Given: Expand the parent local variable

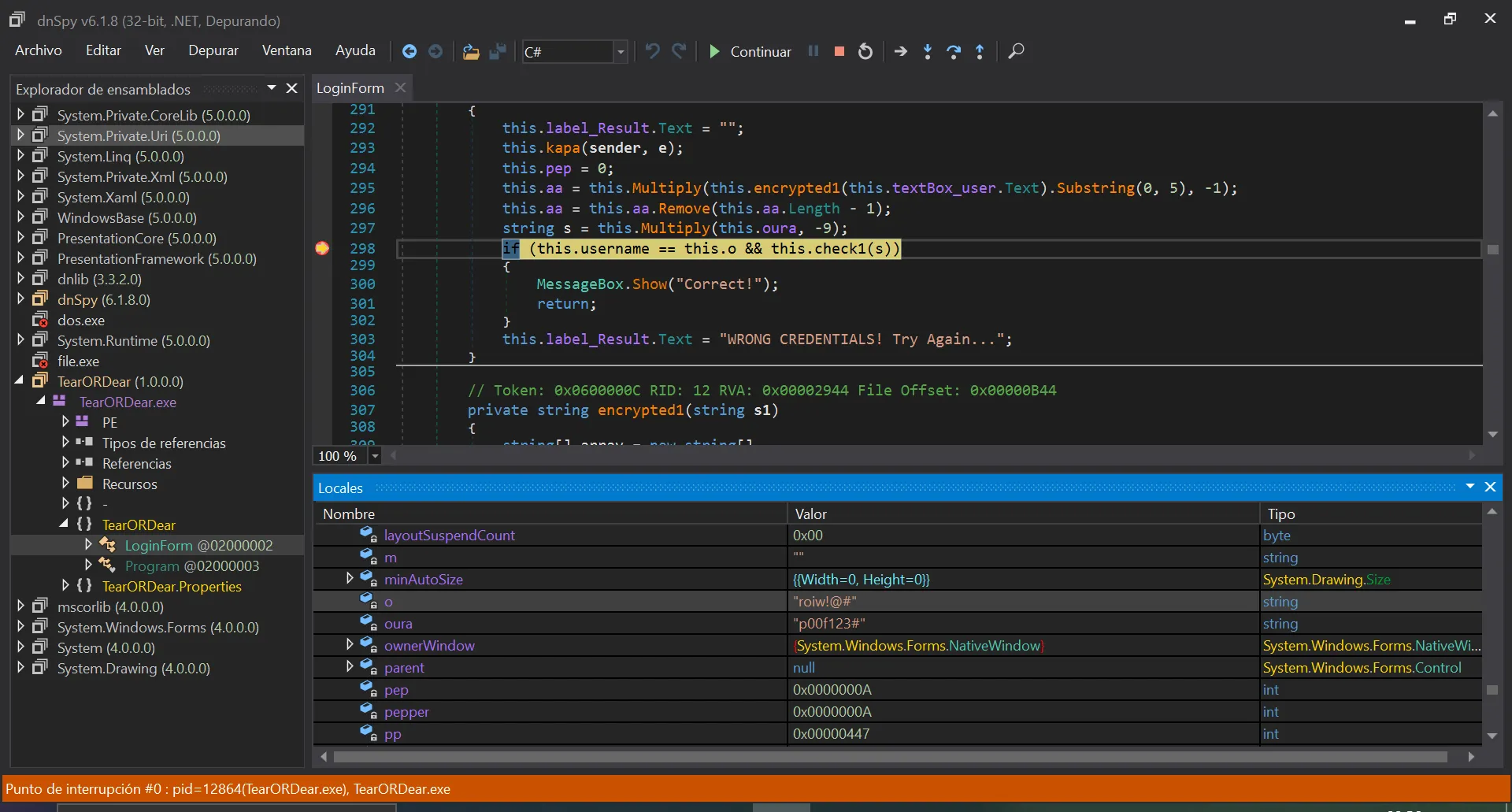Looking at the screenshot, I should (x=350, y=667).
